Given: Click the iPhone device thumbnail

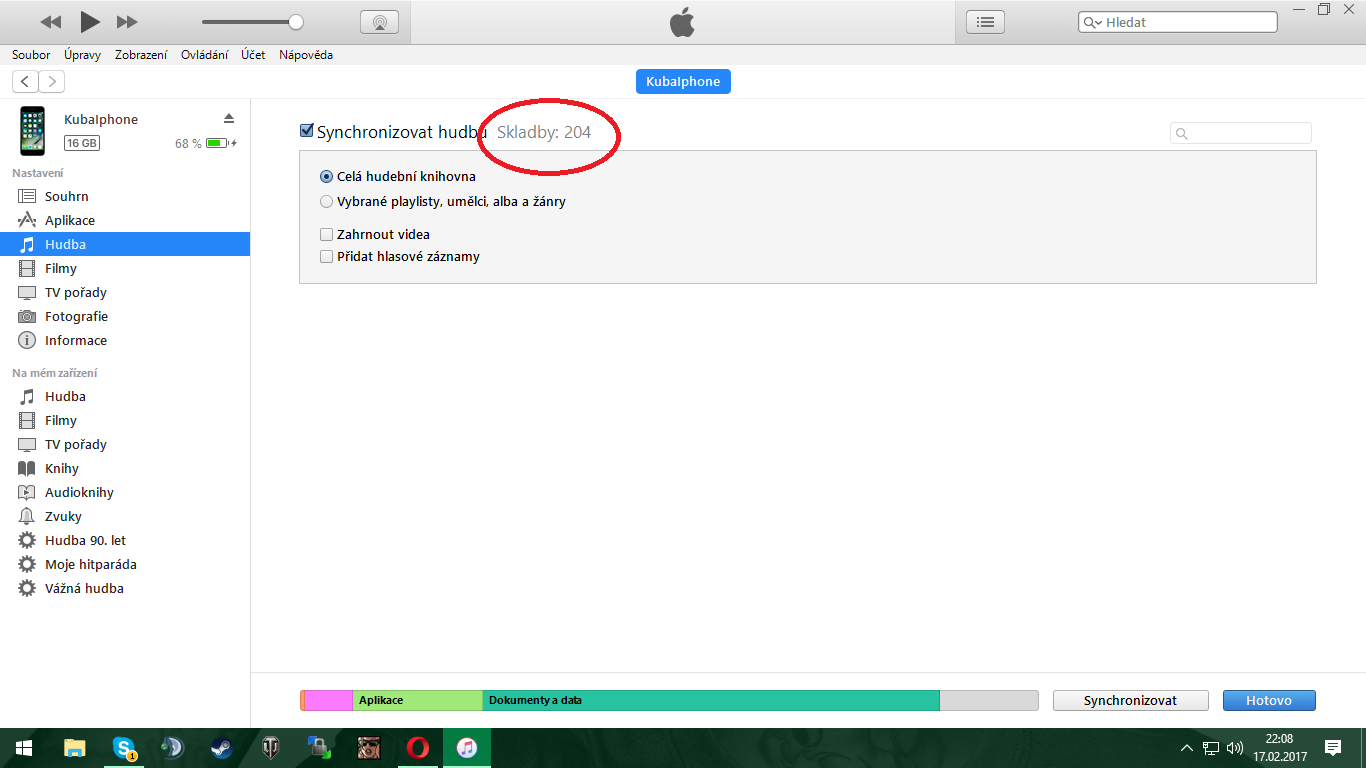Looking at the screenshot, I should [33, 131].
